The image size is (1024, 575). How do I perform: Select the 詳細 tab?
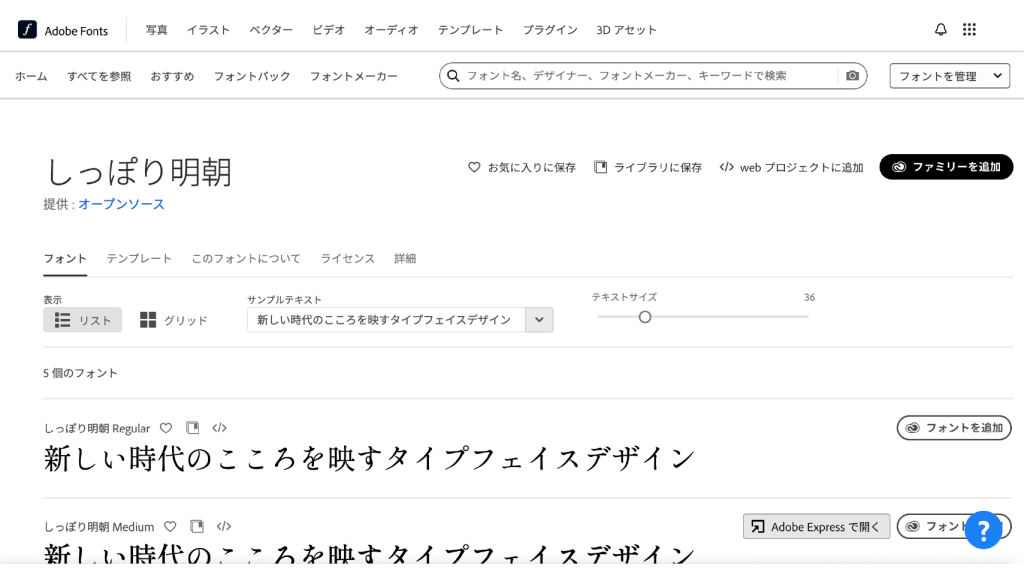point(405,259)
